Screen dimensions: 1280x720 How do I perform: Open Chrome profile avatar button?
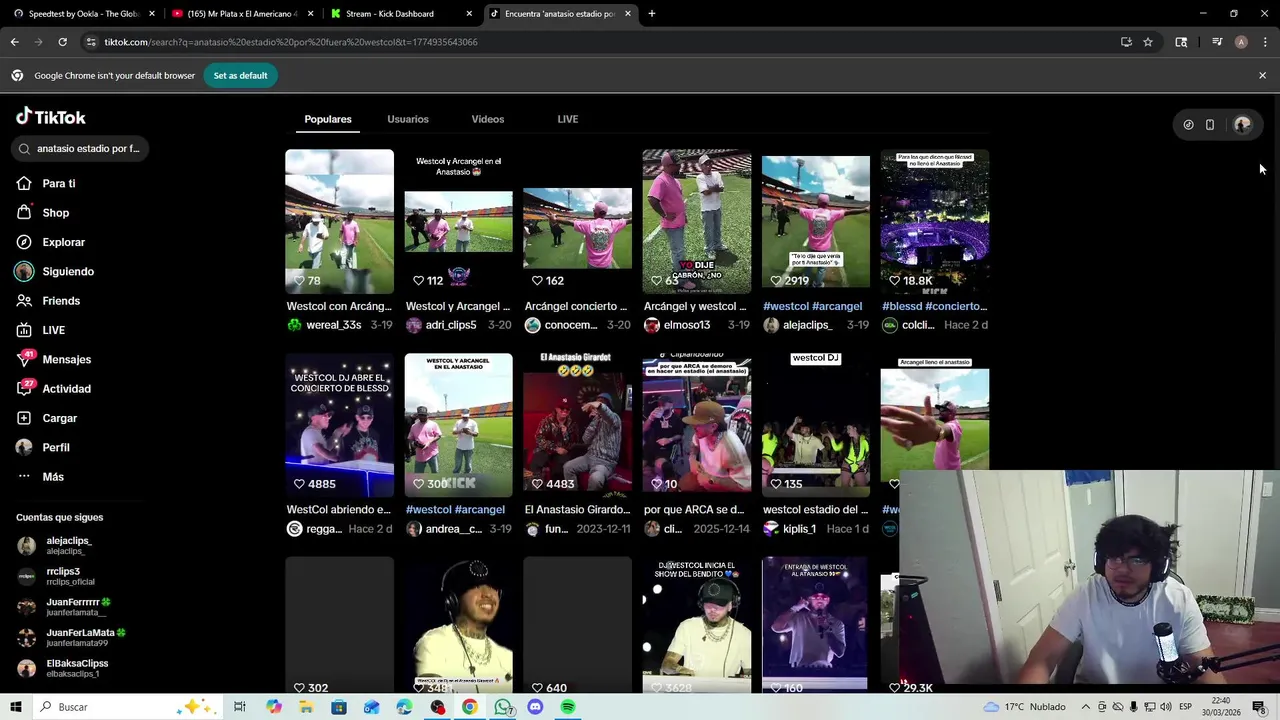1241,42
